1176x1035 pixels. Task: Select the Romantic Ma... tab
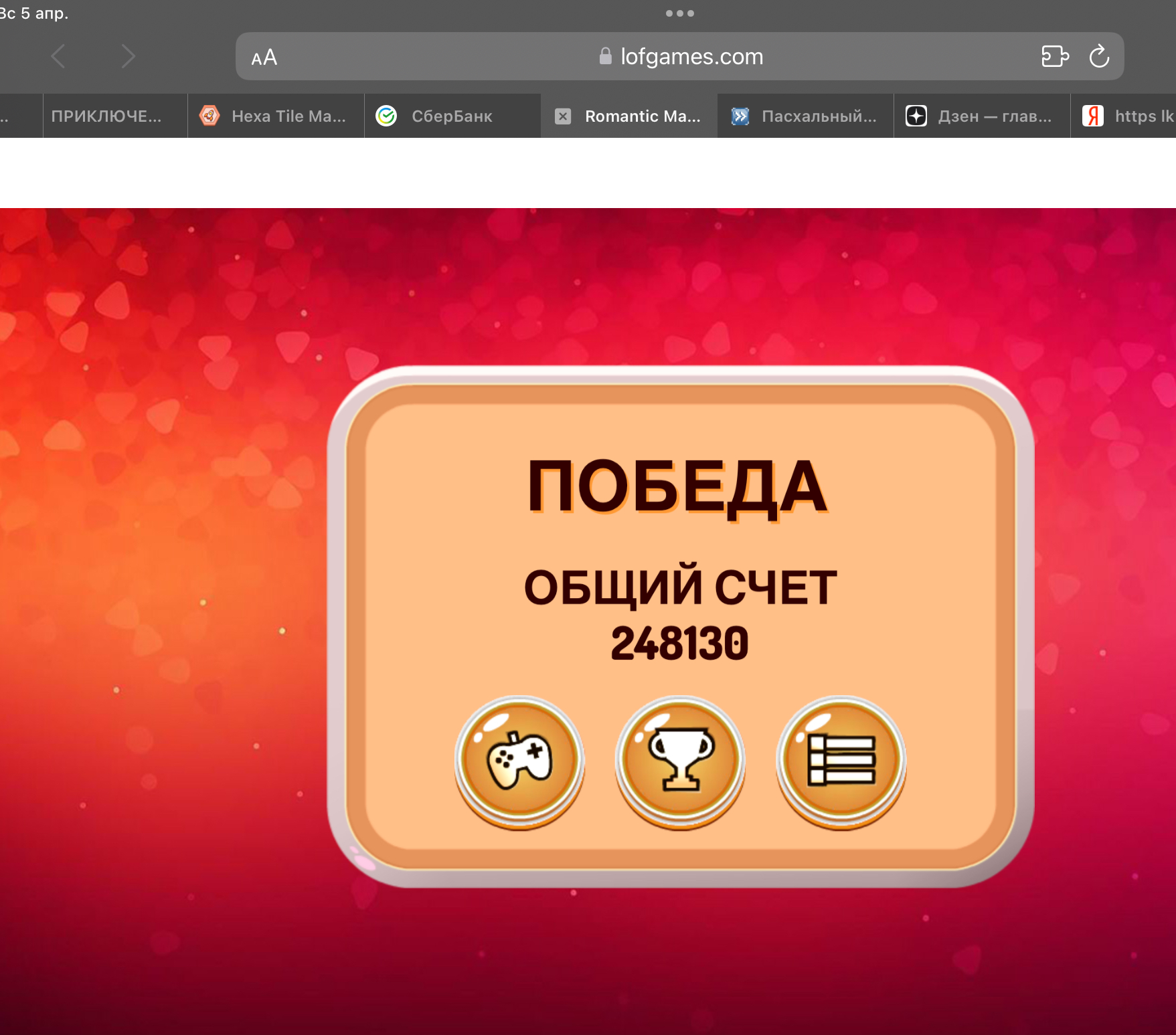629,116
